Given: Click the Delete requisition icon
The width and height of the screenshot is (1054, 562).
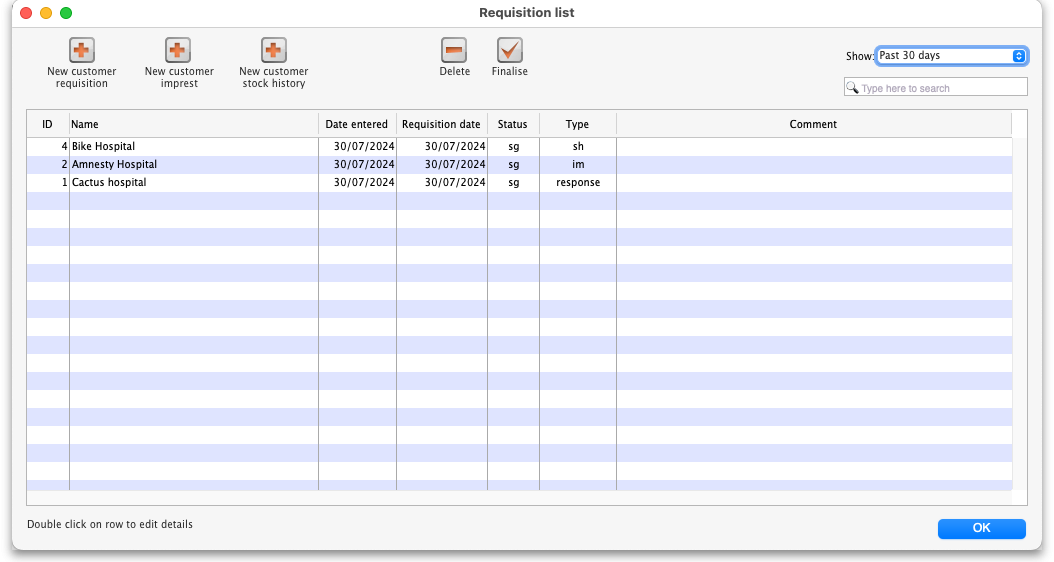Looking at the screenshot, I should point(454,50).
